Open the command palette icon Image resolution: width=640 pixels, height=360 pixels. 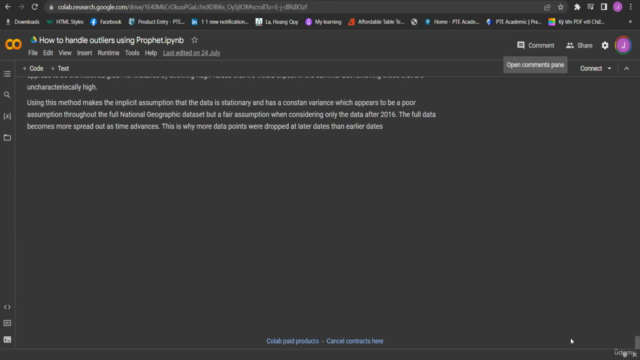coord(7,323)
